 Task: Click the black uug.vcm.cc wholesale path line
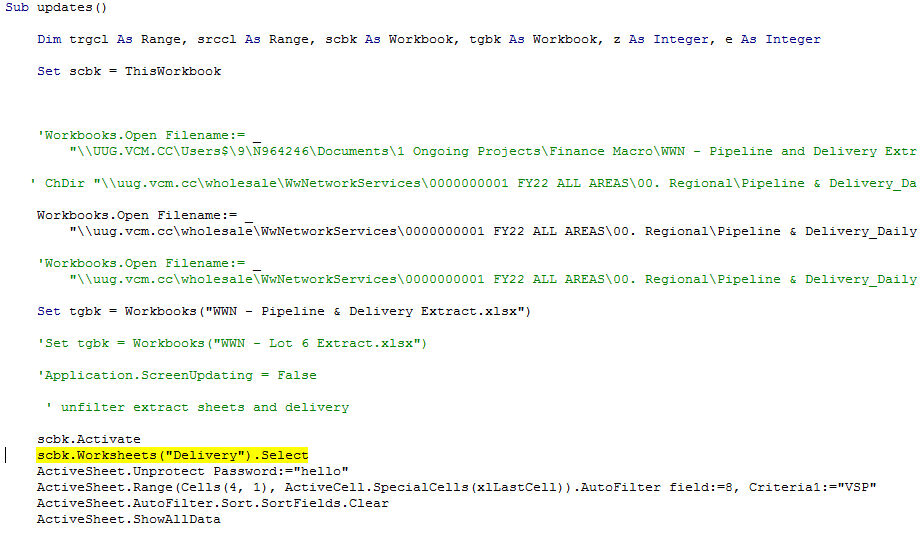pos(493,232)
